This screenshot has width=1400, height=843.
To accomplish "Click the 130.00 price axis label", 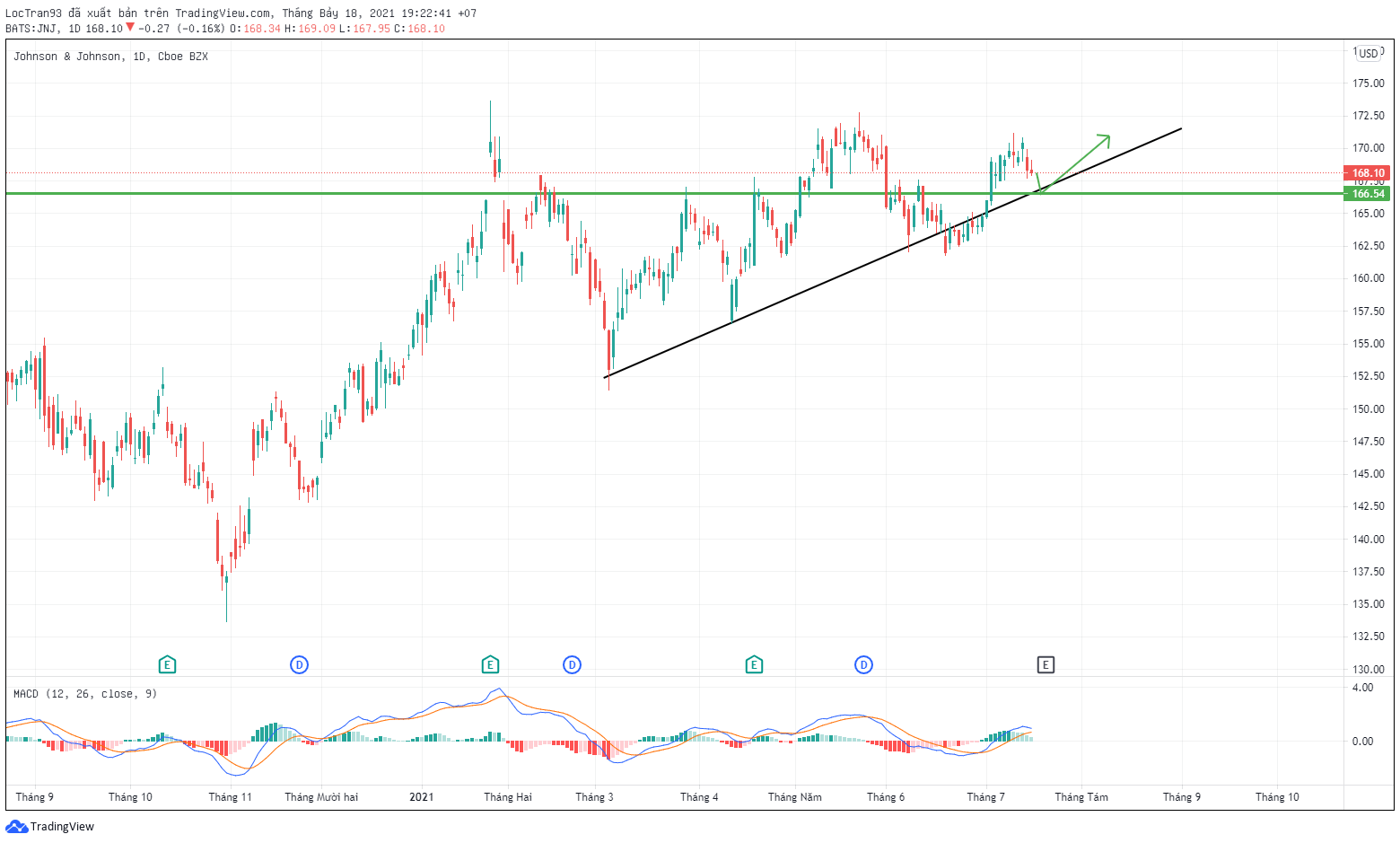I will coord(1369,670).
